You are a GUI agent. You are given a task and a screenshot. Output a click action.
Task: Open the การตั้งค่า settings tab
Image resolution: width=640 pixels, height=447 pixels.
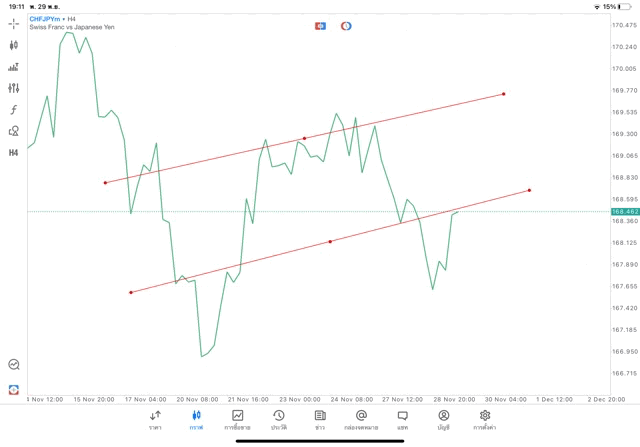point(485,420)
